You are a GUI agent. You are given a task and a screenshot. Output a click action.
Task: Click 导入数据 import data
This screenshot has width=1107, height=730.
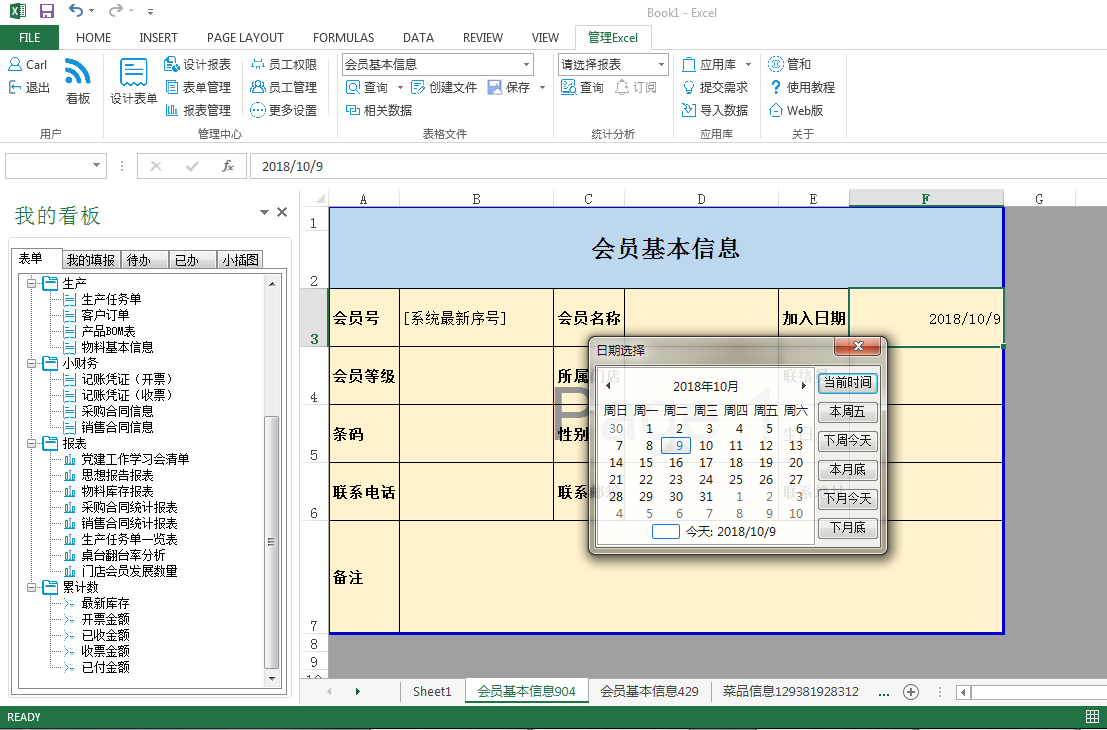[715, 110]
